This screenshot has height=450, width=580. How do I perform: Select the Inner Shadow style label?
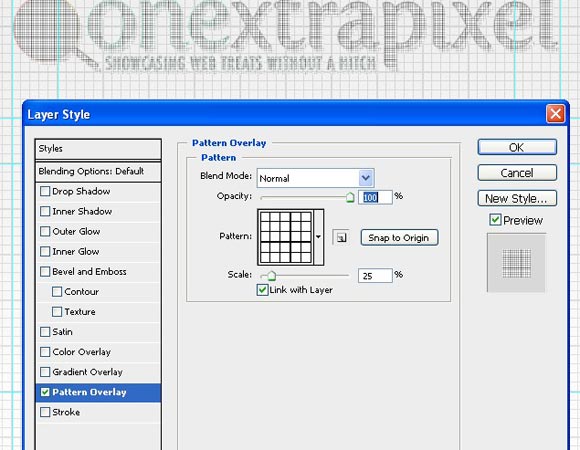[82, 211]
